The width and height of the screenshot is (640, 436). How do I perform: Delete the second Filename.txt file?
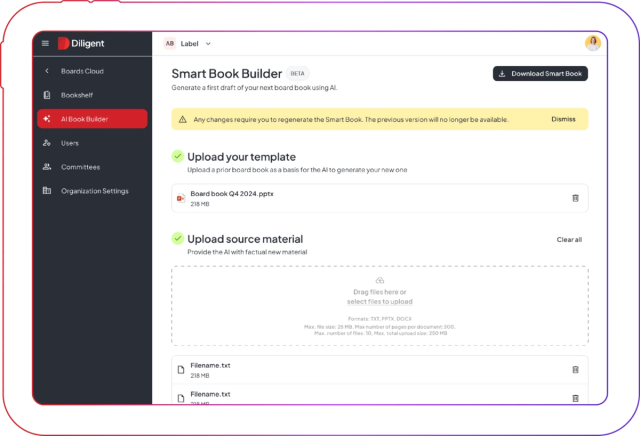point(575,398)
